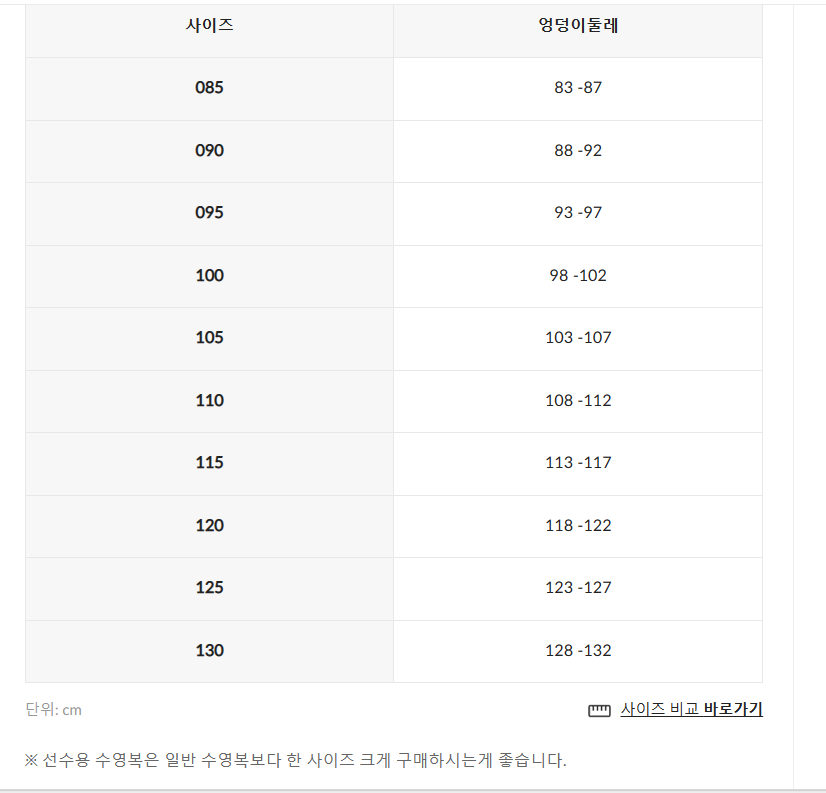Click size 105 row label
Viewport: 826px width, 793px height.
point(210,338)
